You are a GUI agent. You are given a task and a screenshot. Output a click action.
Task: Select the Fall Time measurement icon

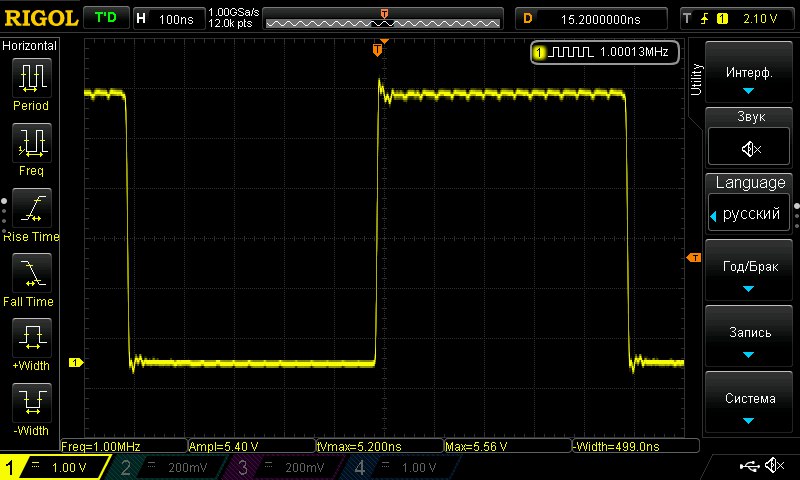coord(32,273)
